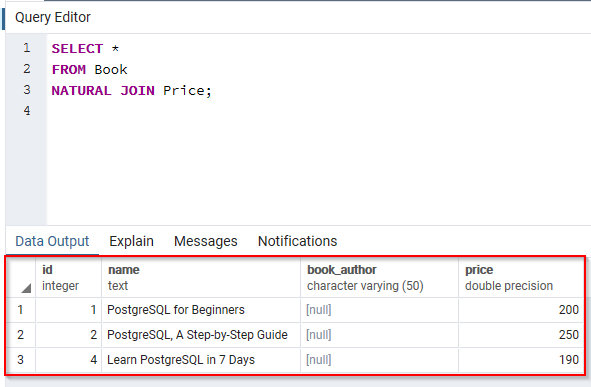
Task: Select result row number 3
Action: pos(20,360)
